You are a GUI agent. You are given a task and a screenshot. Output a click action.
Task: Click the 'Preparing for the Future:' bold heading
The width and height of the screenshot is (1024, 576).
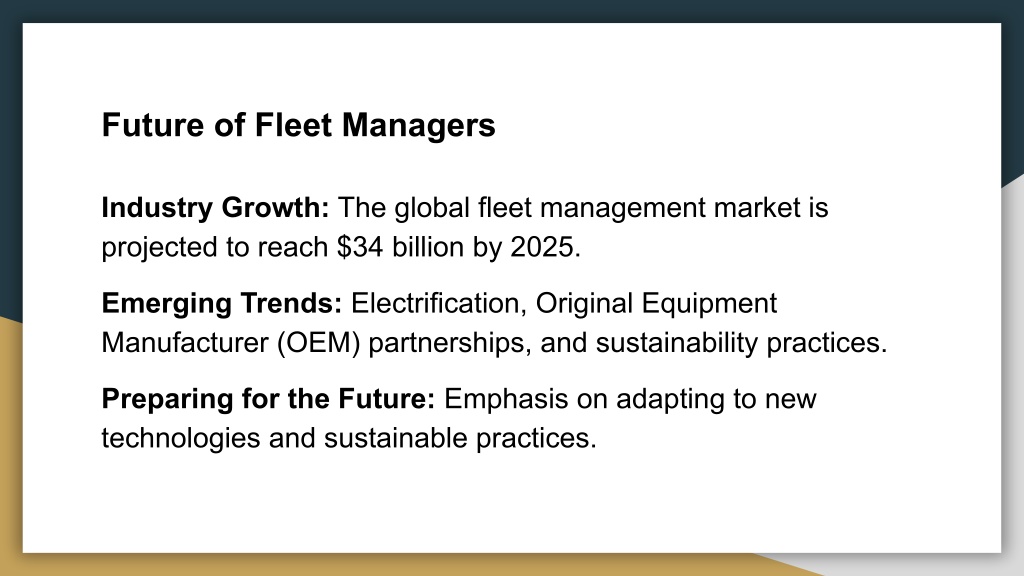point(268,398)
